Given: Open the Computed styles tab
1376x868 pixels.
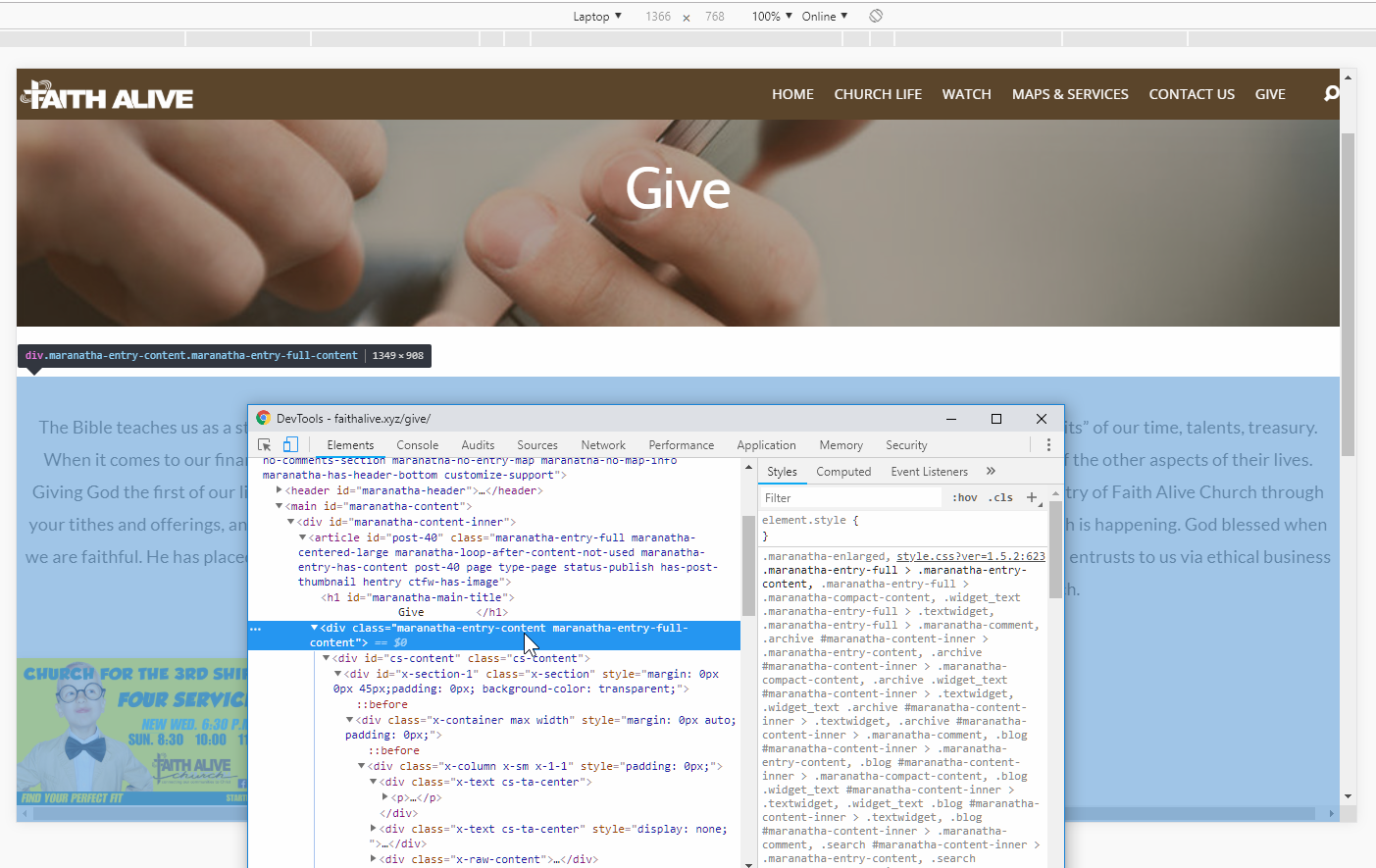Looking at the screenshot, I should tap(843, 471).
